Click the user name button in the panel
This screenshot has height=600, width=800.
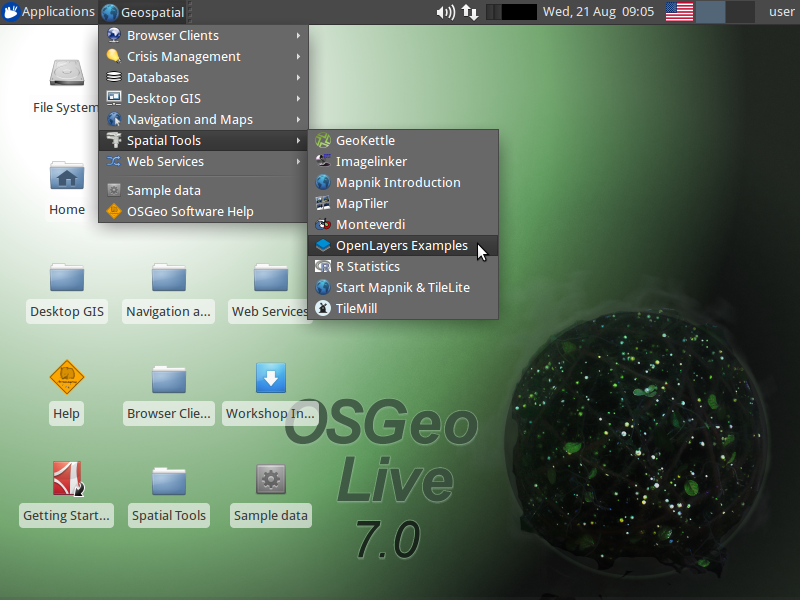click(x=781, y=12)
